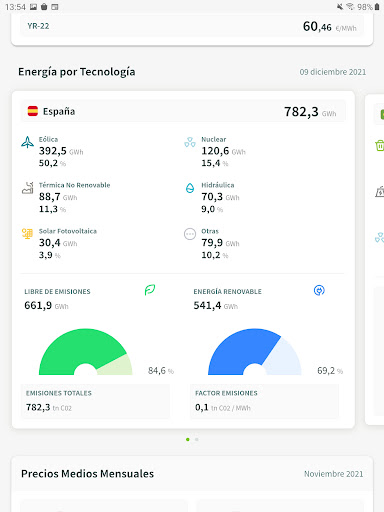Select the 09 diciembre 2021 date
Image resolution: width=384 pixels, height=512 pixels.
point(333,72)
